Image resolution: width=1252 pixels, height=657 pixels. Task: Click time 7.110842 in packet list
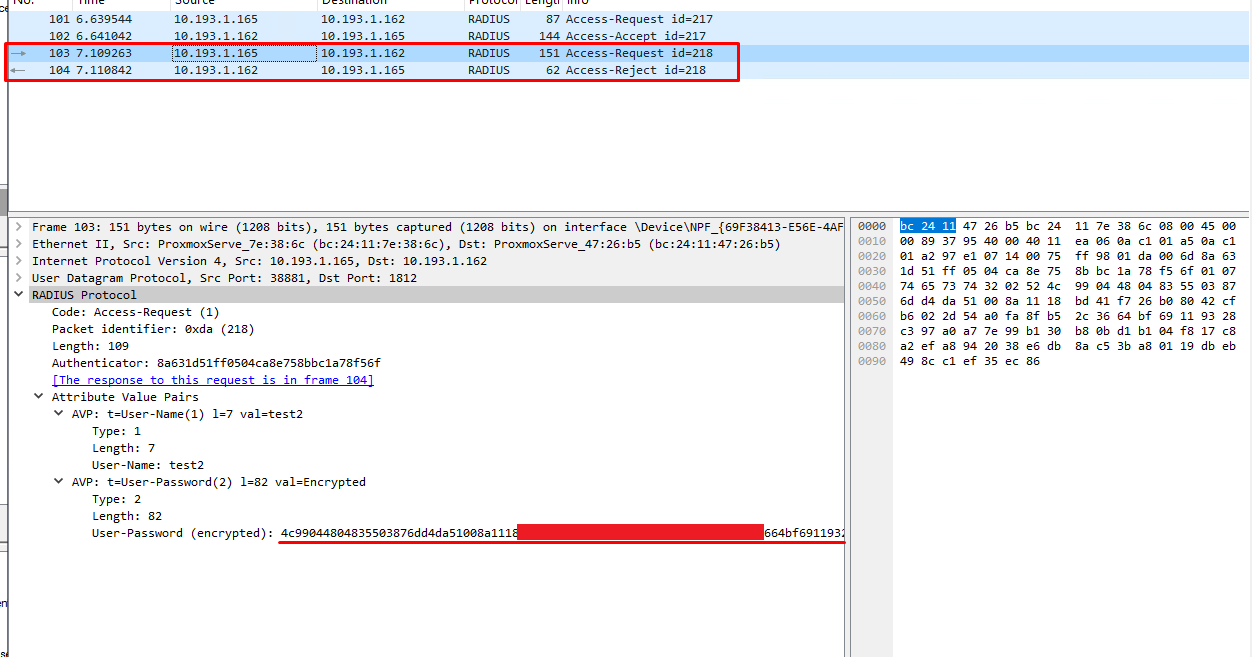104,70
